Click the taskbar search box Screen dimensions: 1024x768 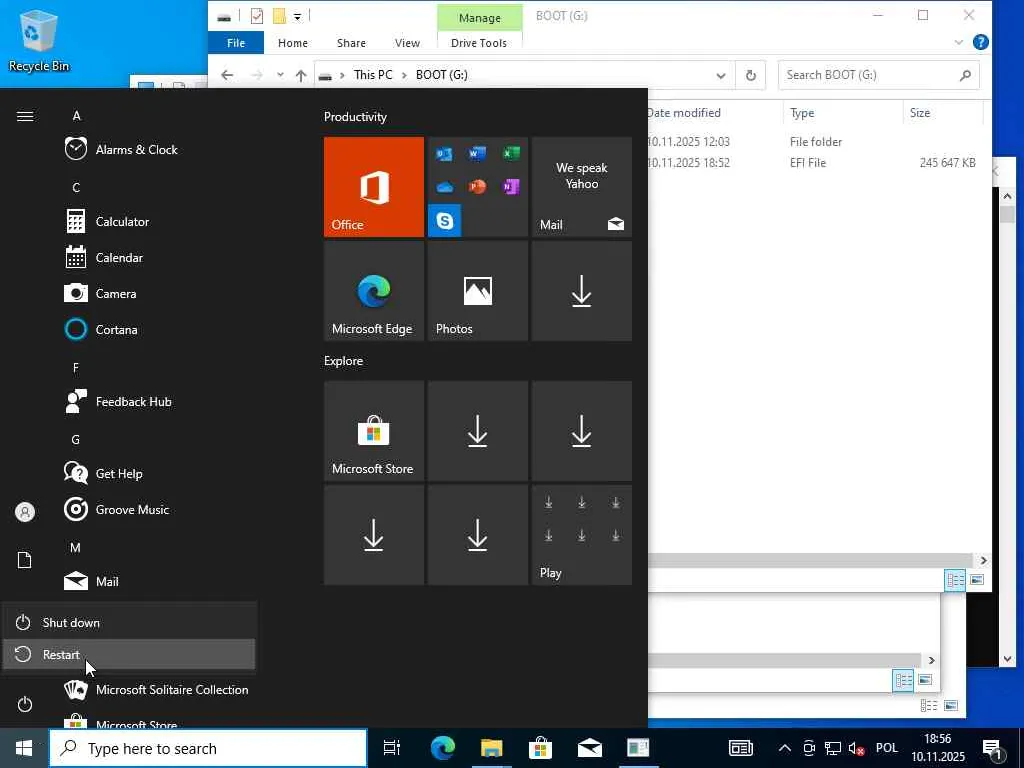pos(208,748)
